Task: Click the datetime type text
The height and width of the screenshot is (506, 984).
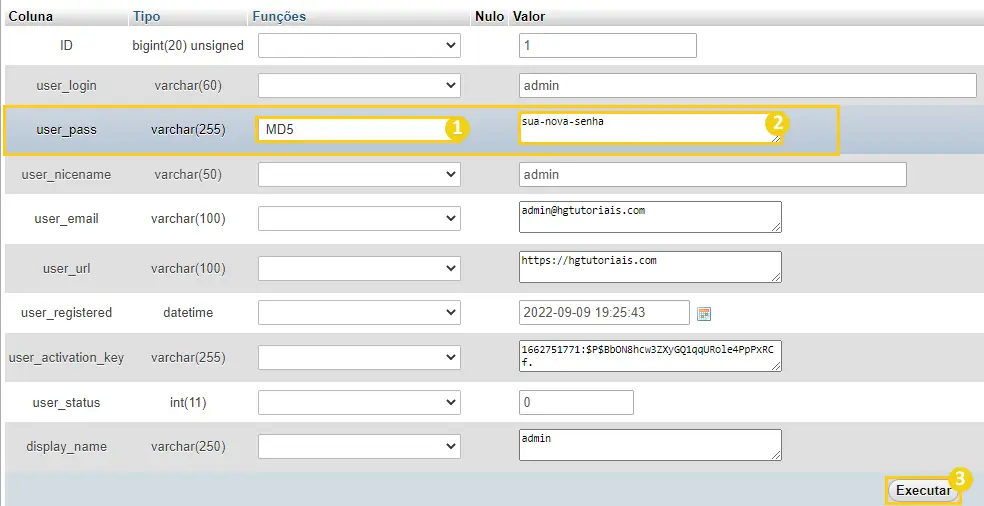Action: coord(188,313)
